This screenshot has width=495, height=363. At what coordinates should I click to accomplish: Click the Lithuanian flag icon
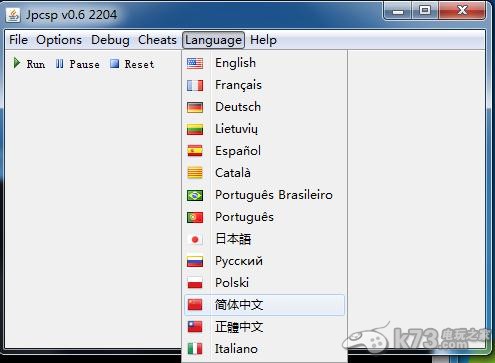[x=195, y=129]
